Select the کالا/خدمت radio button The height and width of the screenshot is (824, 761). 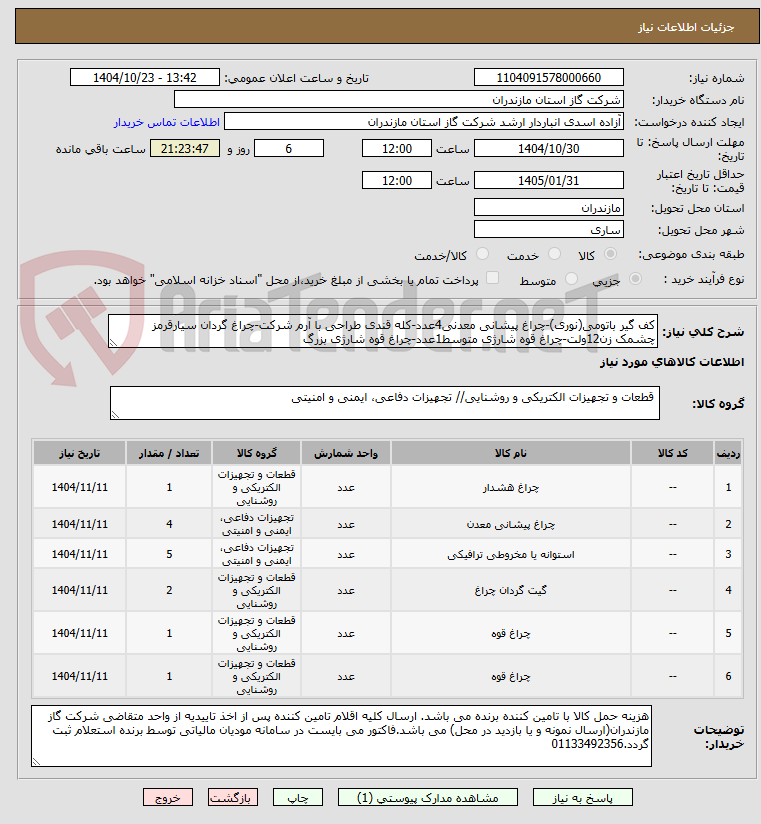pos(482,254)
